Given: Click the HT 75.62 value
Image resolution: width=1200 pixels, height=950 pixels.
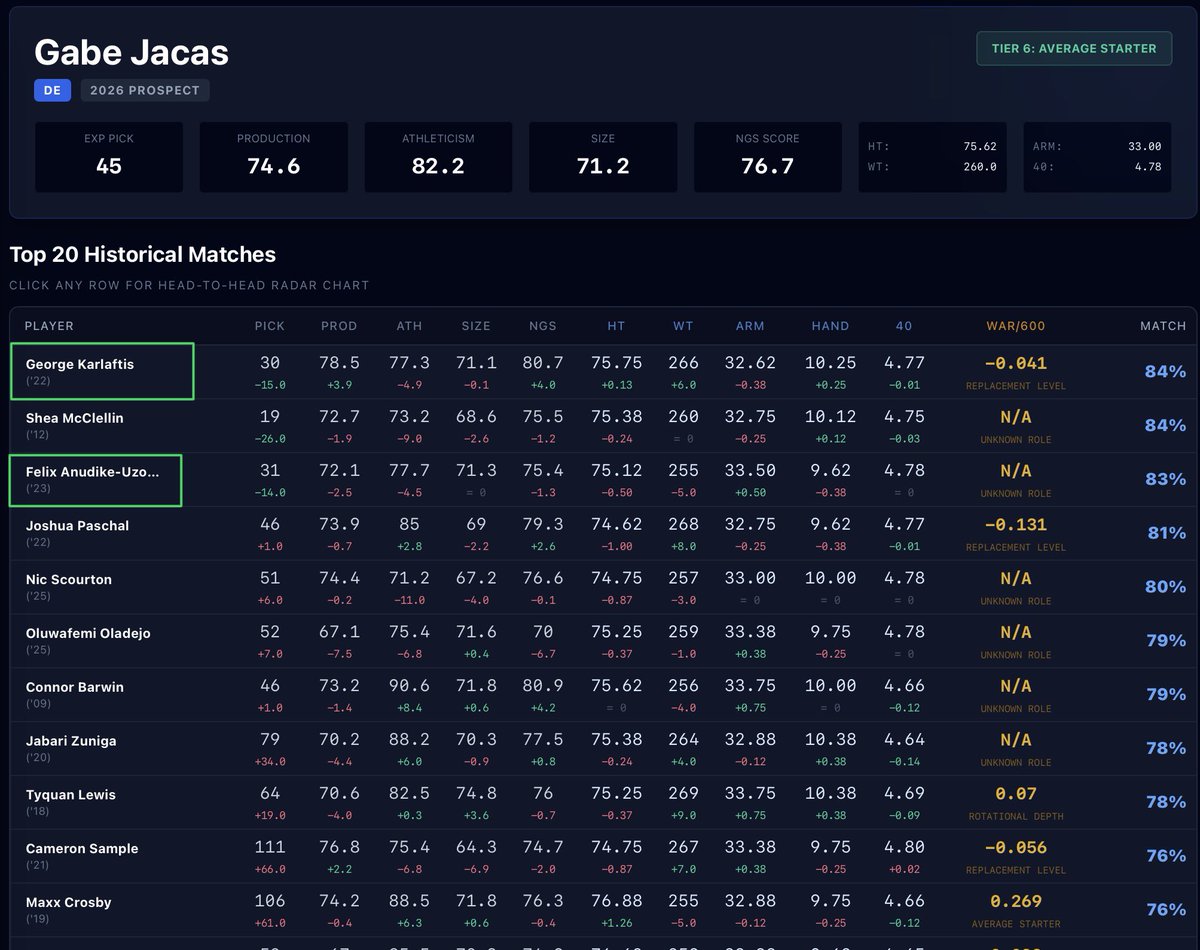Looking at the screenshot, I should (x=979, y=146).
